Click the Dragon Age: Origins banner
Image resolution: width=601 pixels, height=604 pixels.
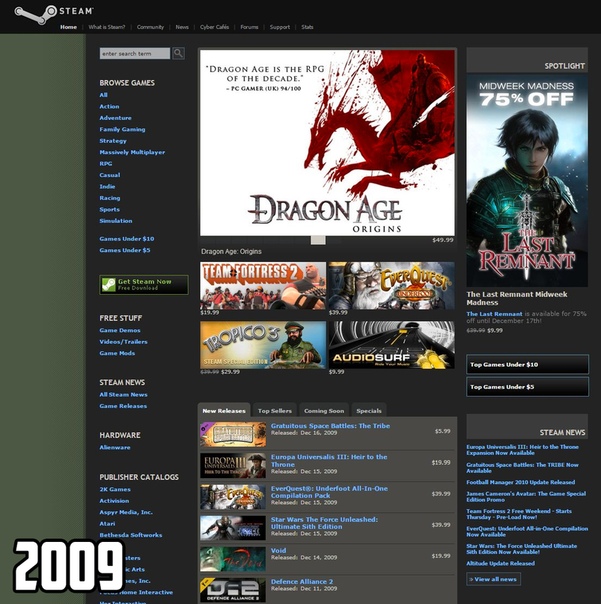tap(327, 143)
